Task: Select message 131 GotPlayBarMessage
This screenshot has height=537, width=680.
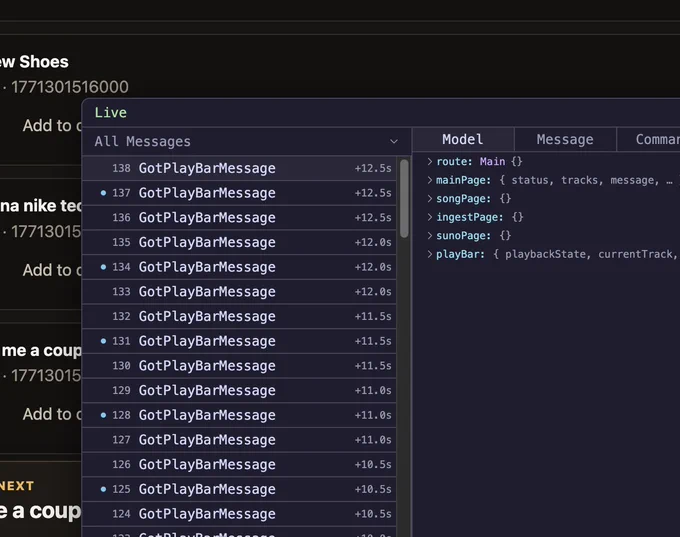Action: coord(239,341)
